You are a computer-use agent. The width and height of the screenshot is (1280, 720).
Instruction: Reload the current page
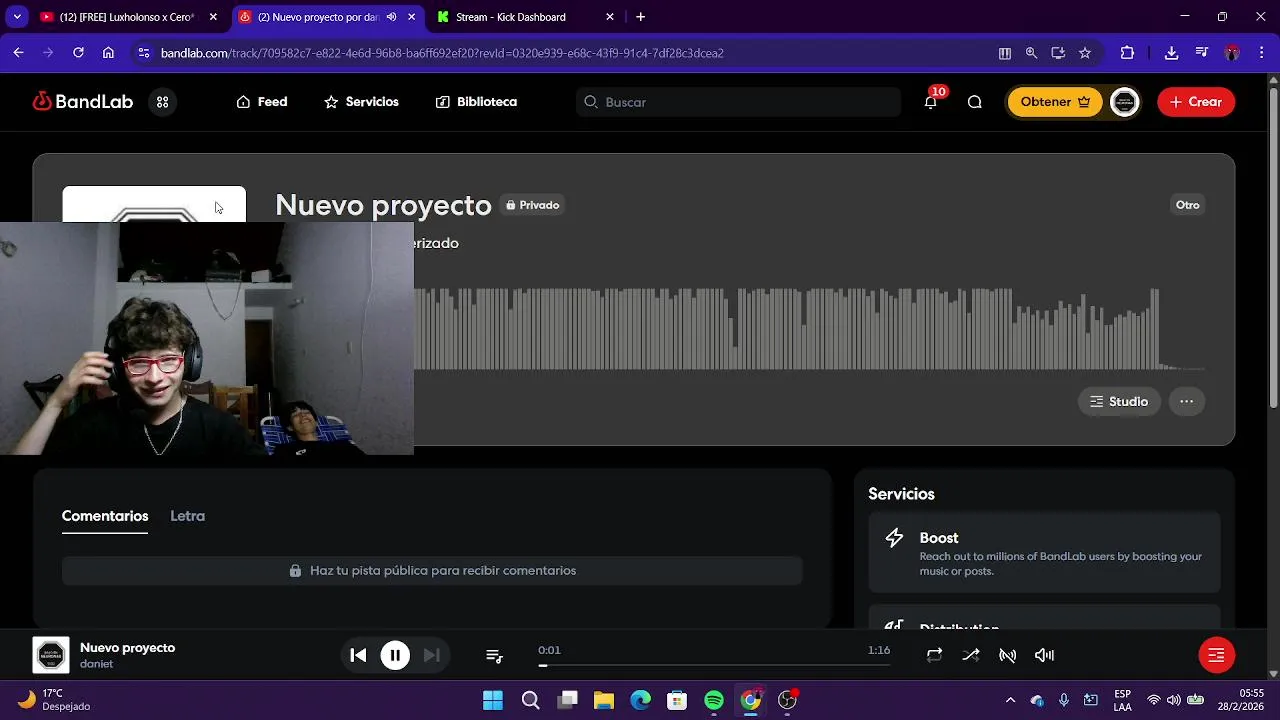pyautogui.click(x=78, y=53)
